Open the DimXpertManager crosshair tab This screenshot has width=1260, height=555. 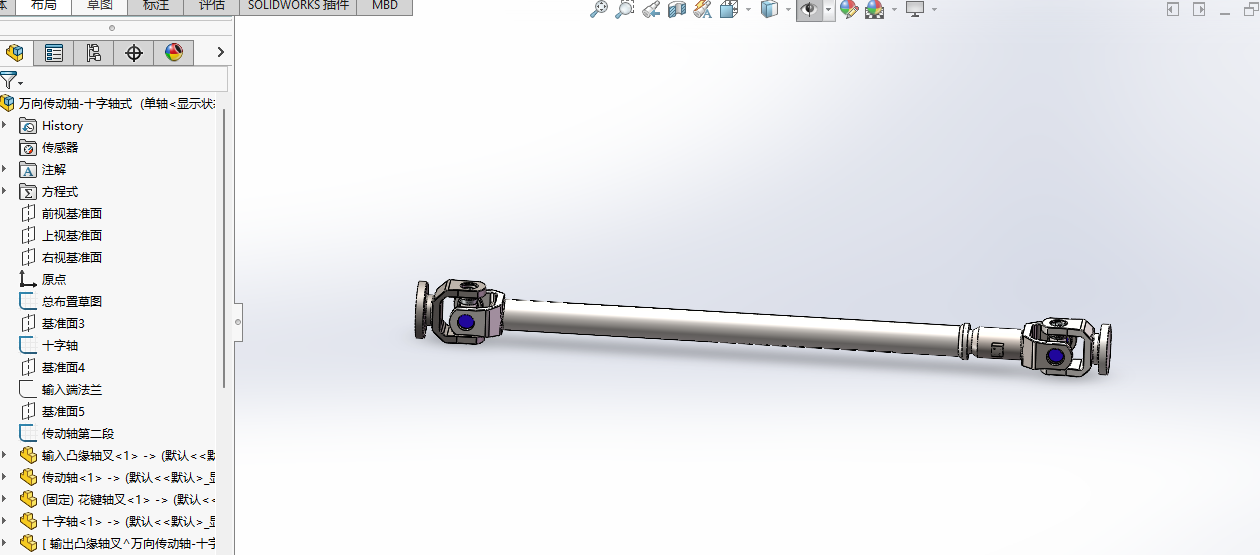[134, 53]
